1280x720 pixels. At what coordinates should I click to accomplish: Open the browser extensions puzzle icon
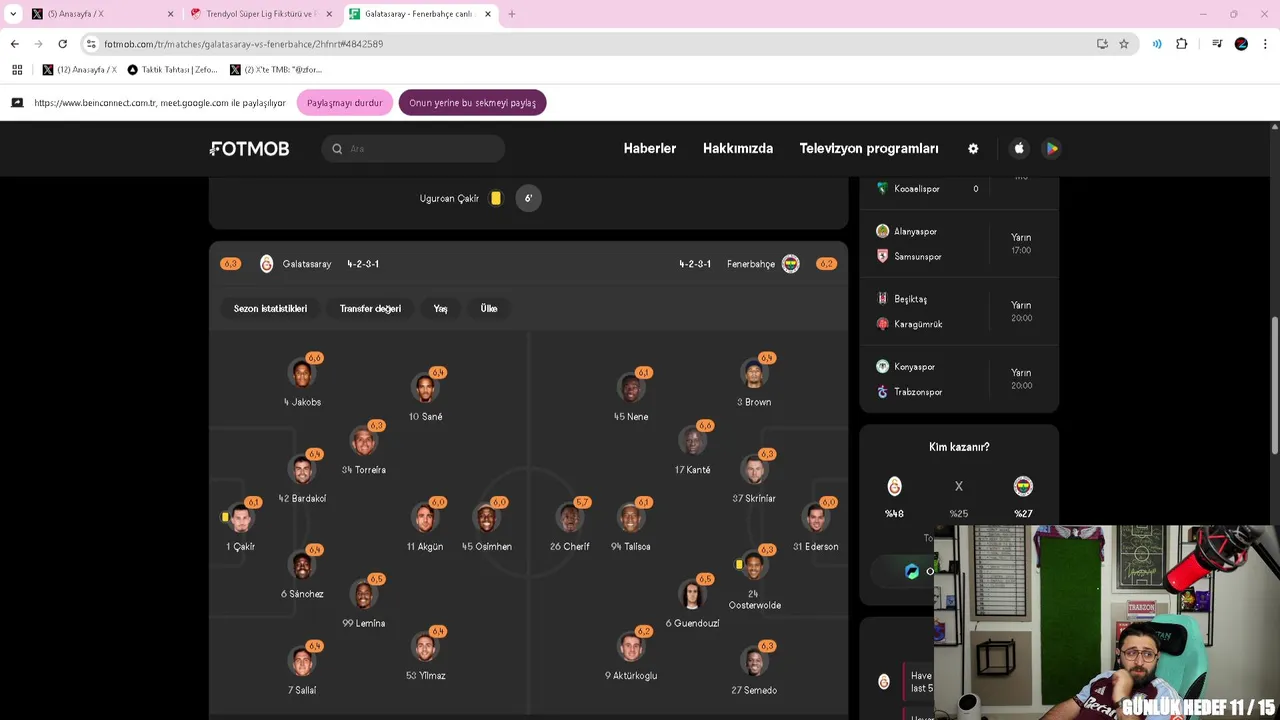(x=1181, y=44)
